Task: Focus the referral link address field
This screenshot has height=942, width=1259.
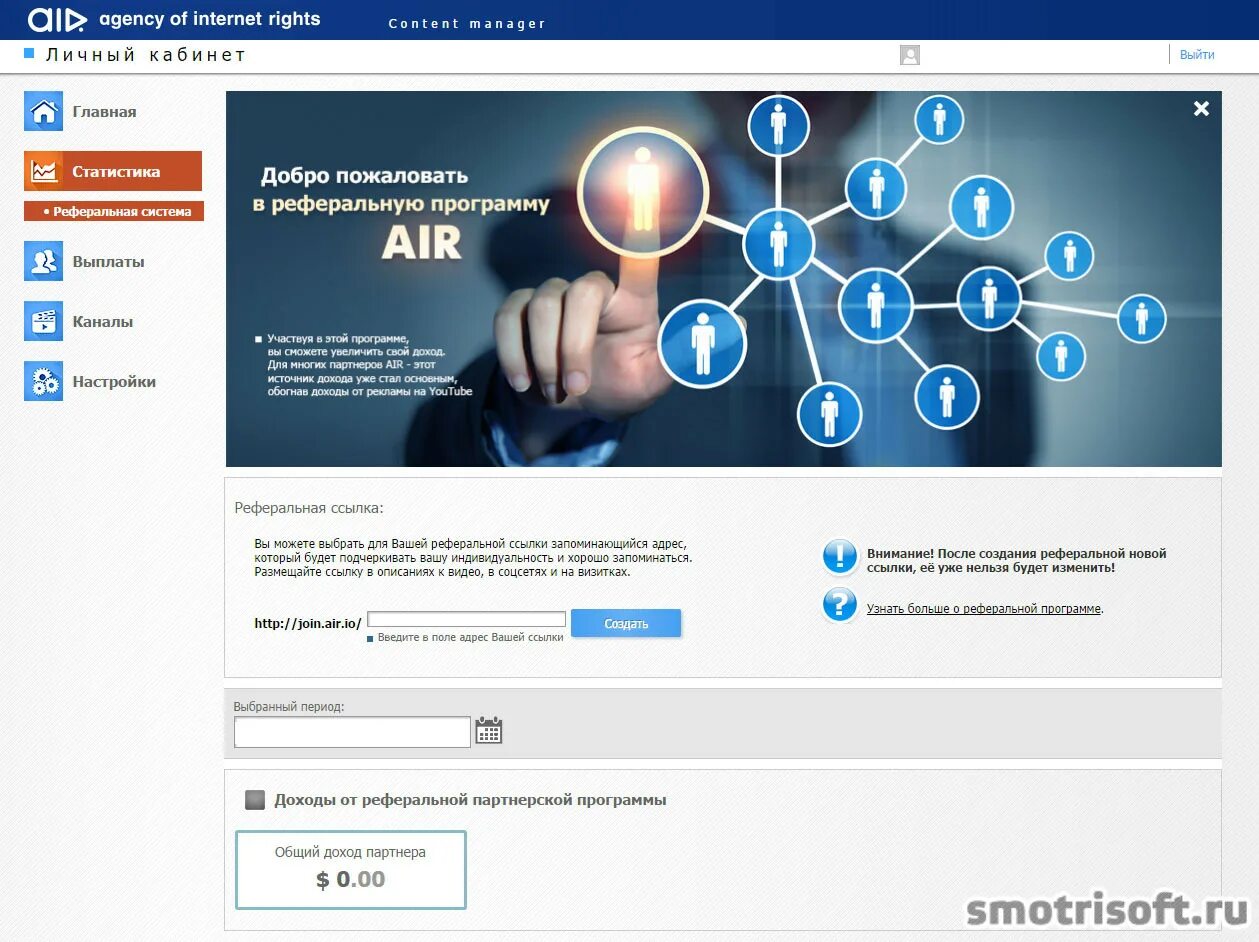Action: 467,619
